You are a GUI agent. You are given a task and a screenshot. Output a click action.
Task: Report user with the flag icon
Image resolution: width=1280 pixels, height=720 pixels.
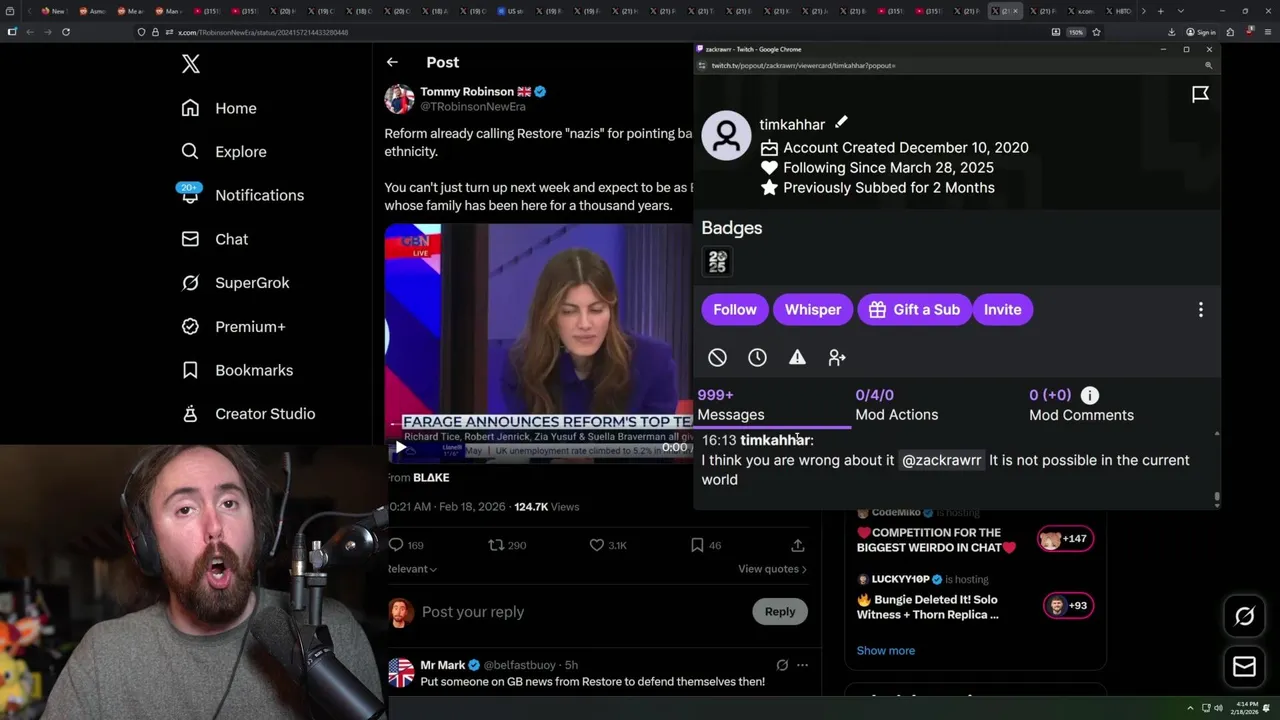(1200, 94)
